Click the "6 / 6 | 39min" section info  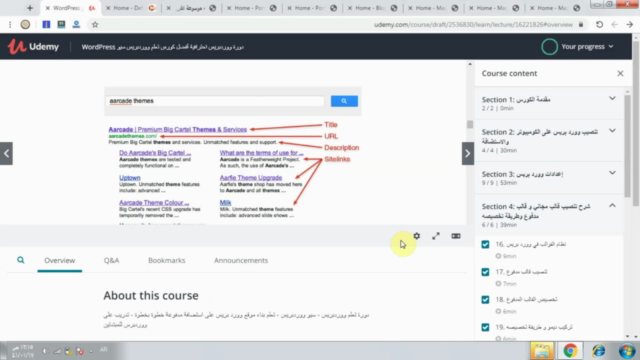[499, 225]
